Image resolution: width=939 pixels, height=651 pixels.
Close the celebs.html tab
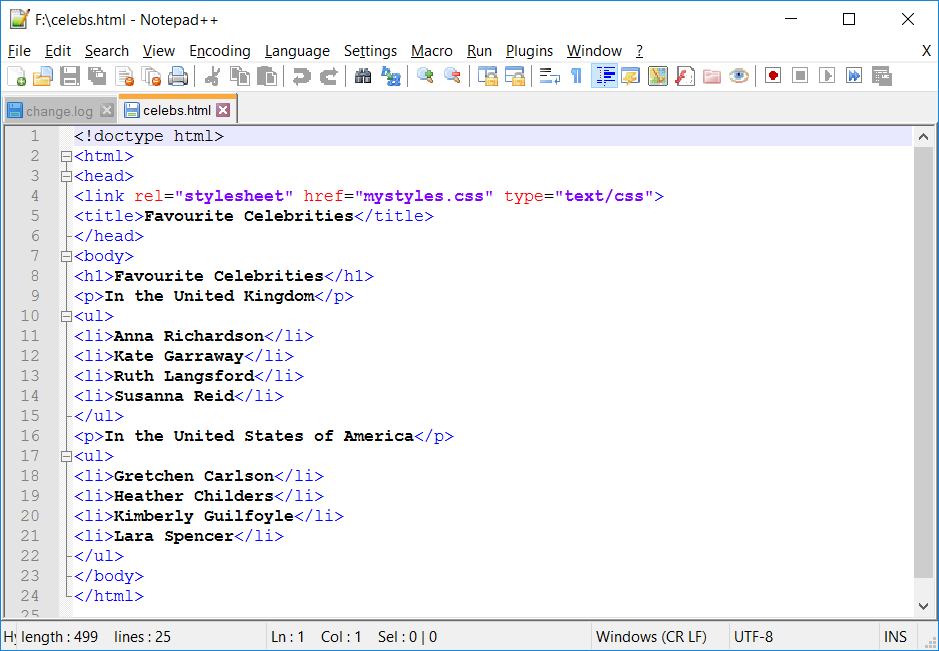coord(223,110)
